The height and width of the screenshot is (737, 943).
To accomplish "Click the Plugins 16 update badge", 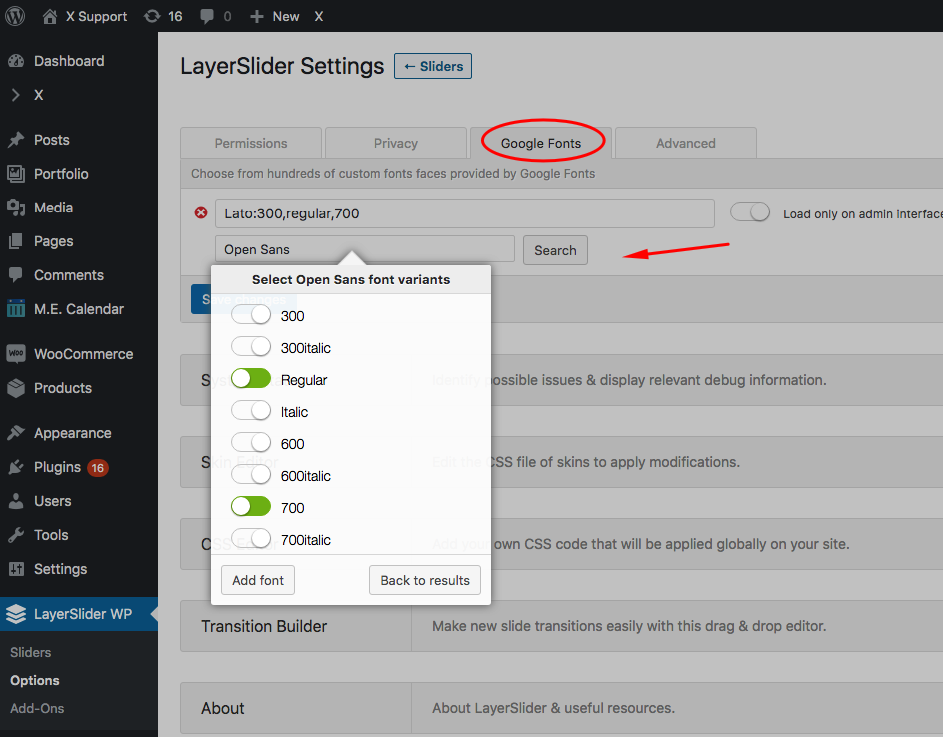I will tap(97, 467).
